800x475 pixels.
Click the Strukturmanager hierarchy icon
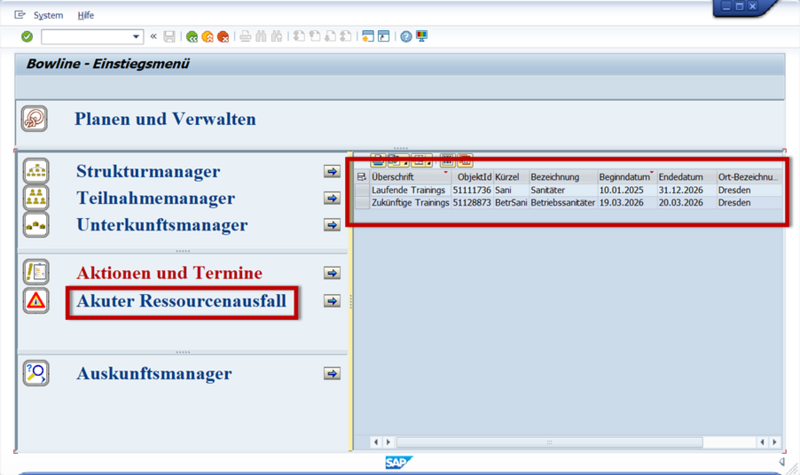coord(36,171)
